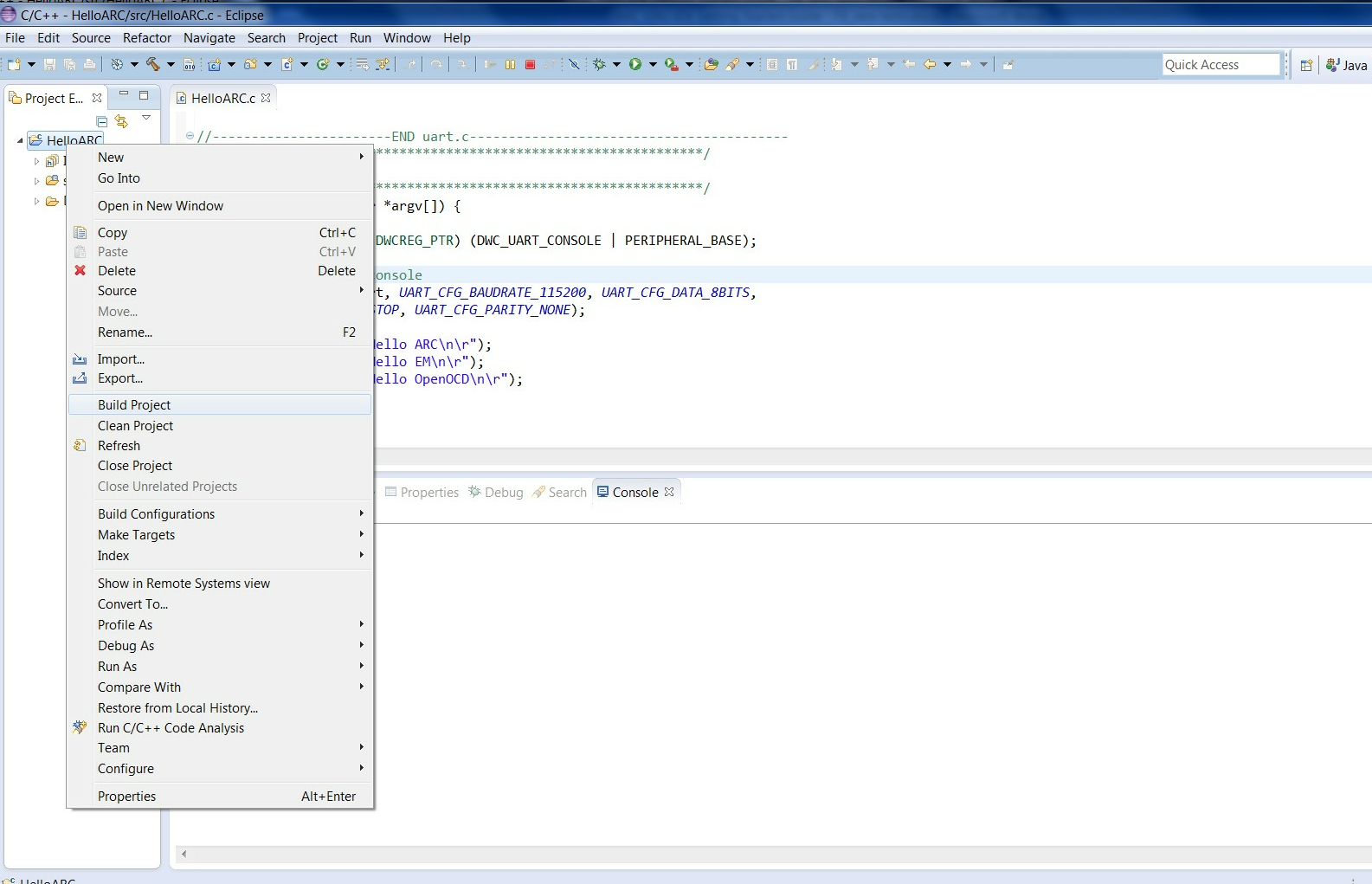Select Run C/C++ Code Analysis
The height and width of the screenshot is (884, 1372).
click(220, 727)
